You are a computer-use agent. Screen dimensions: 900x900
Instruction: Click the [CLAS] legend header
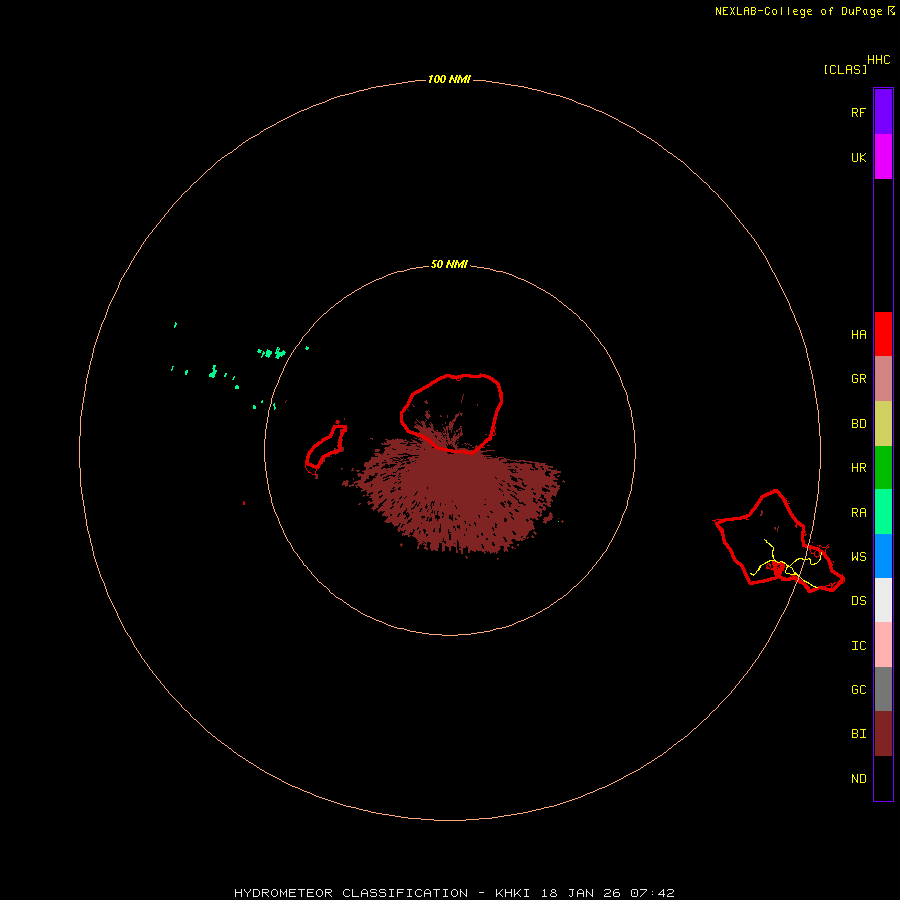[x=845, y=69]
